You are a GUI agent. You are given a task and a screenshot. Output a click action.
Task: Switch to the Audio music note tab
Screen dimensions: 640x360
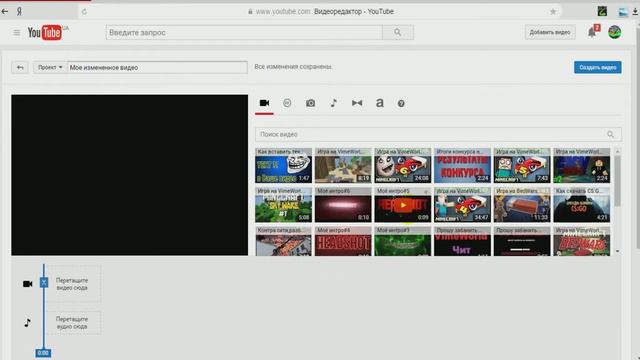tap(333, 103)
